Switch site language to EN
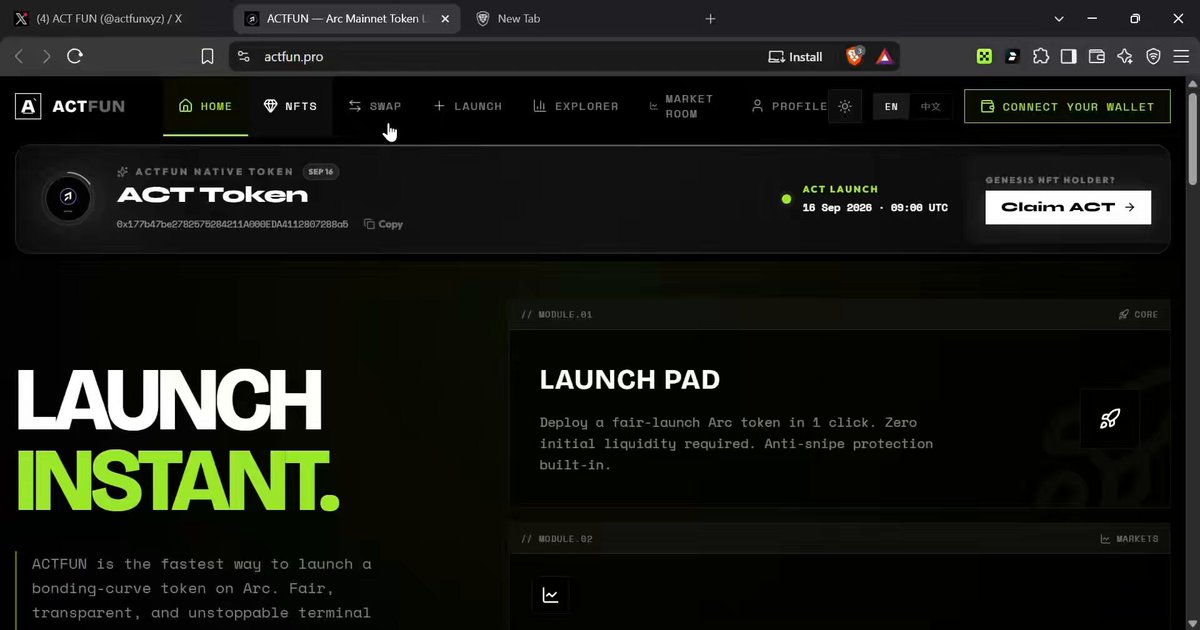The width and height of the screenshot is (1200, 630). (891, 106)
